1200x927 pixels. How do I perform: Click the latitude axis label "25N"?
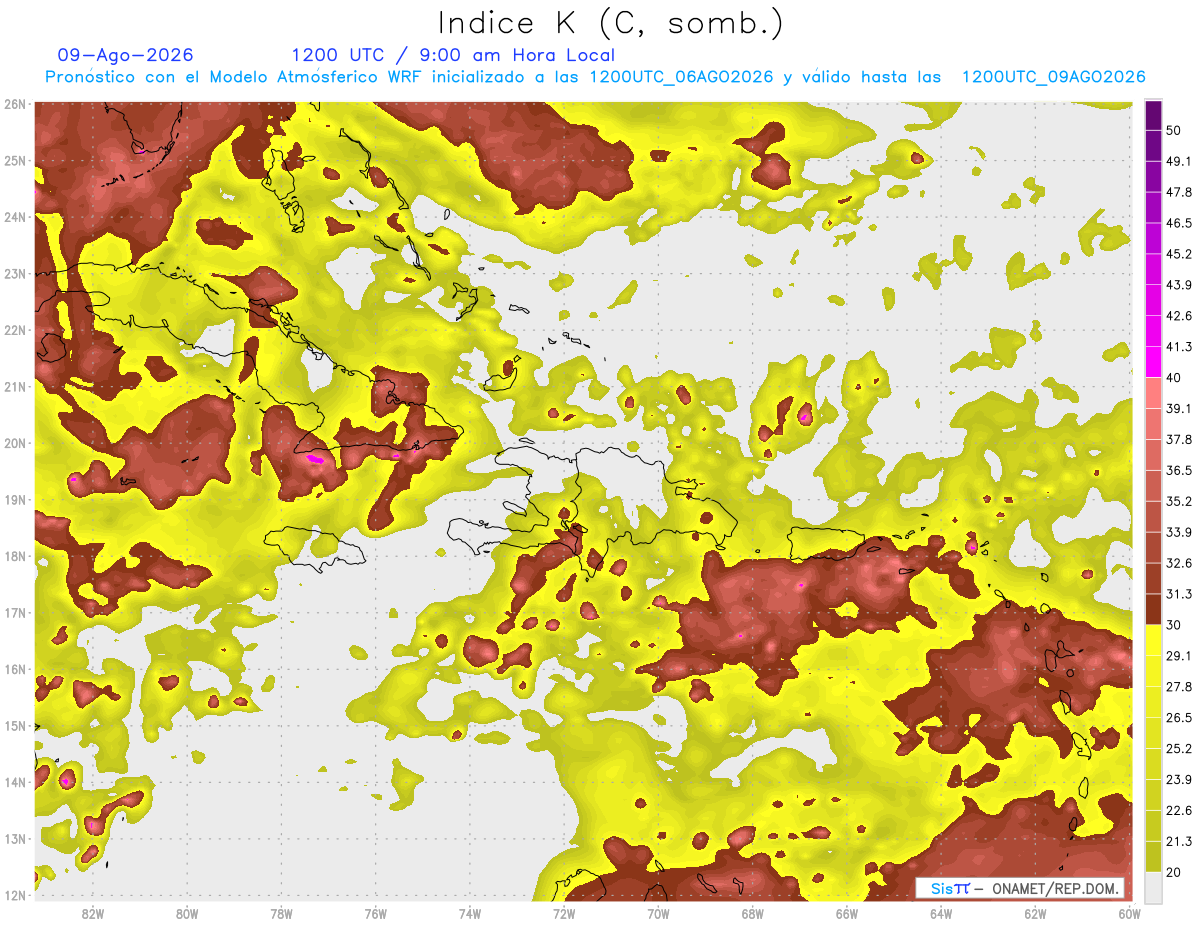click(15, 160)
